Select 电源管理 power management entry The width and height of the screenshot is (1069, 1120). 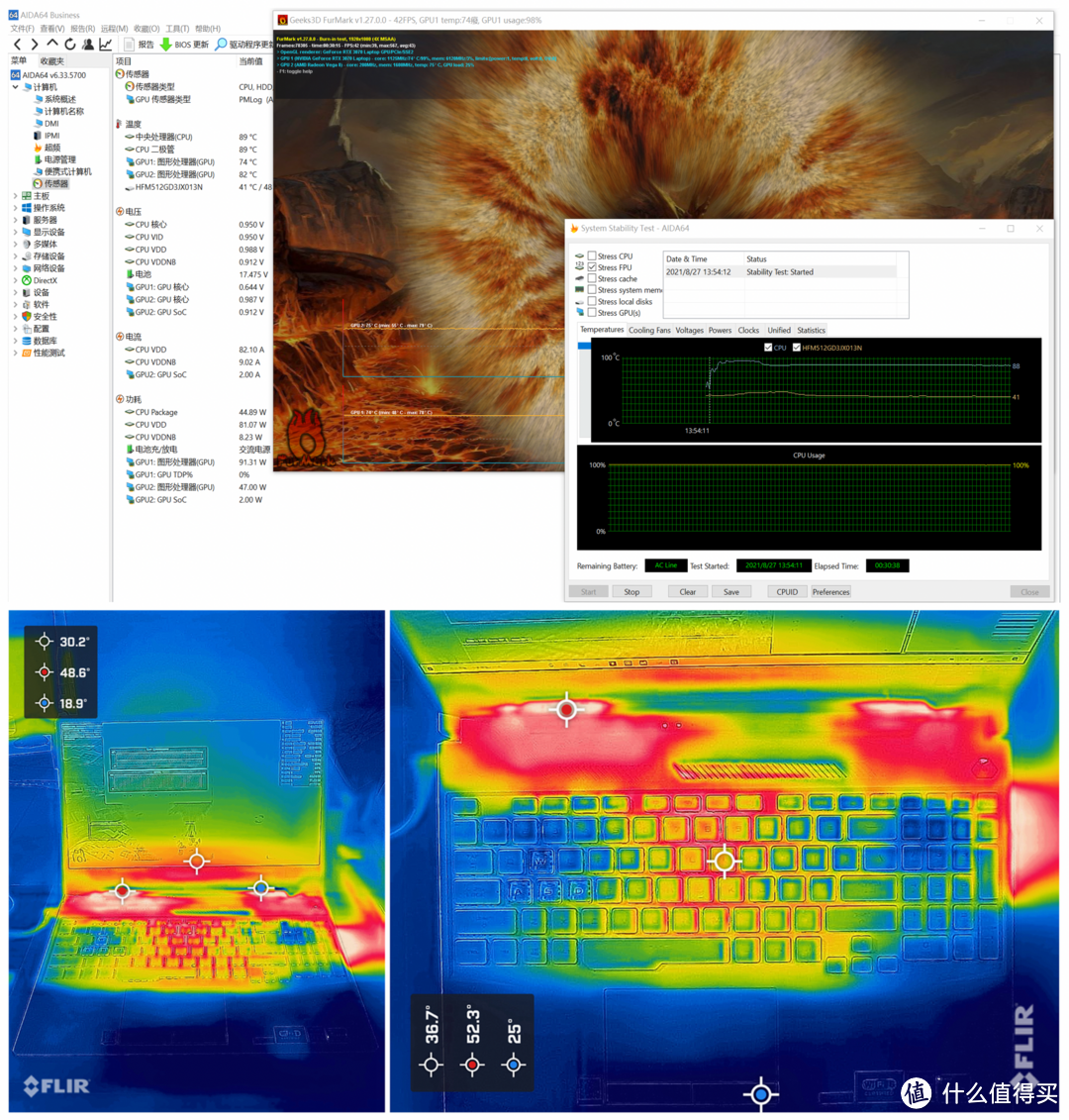[60, 160]
